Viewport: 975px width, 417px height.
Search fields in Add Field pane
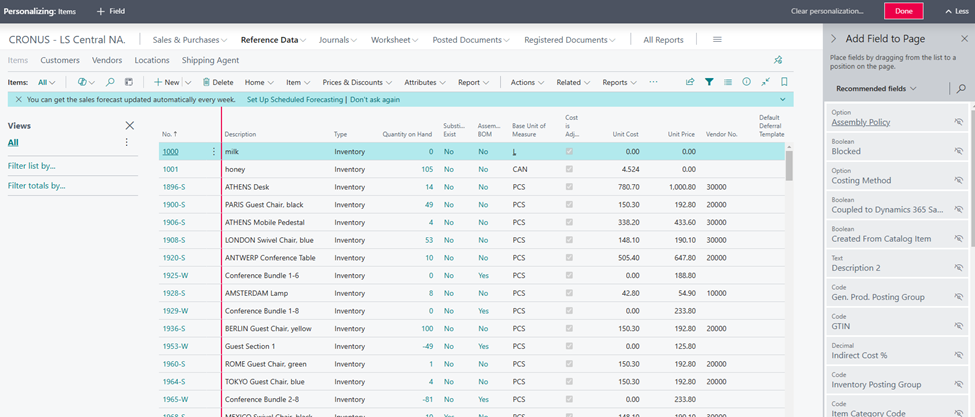[961, 89]
